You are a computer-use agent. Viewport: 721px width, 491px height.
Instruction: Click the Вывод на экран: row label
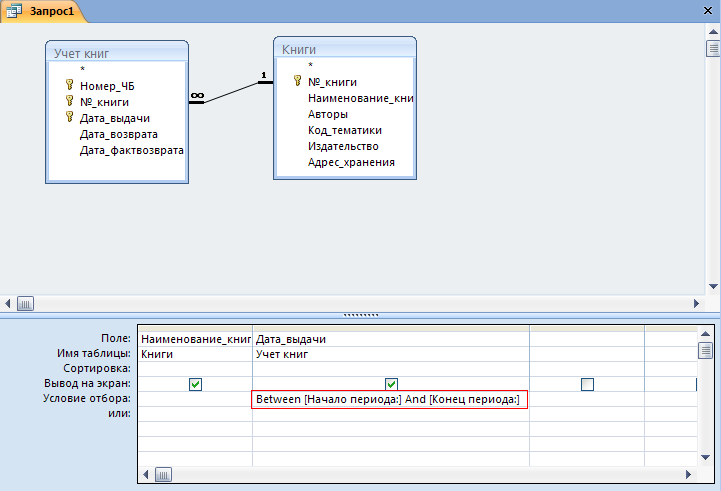coord(87,383)
